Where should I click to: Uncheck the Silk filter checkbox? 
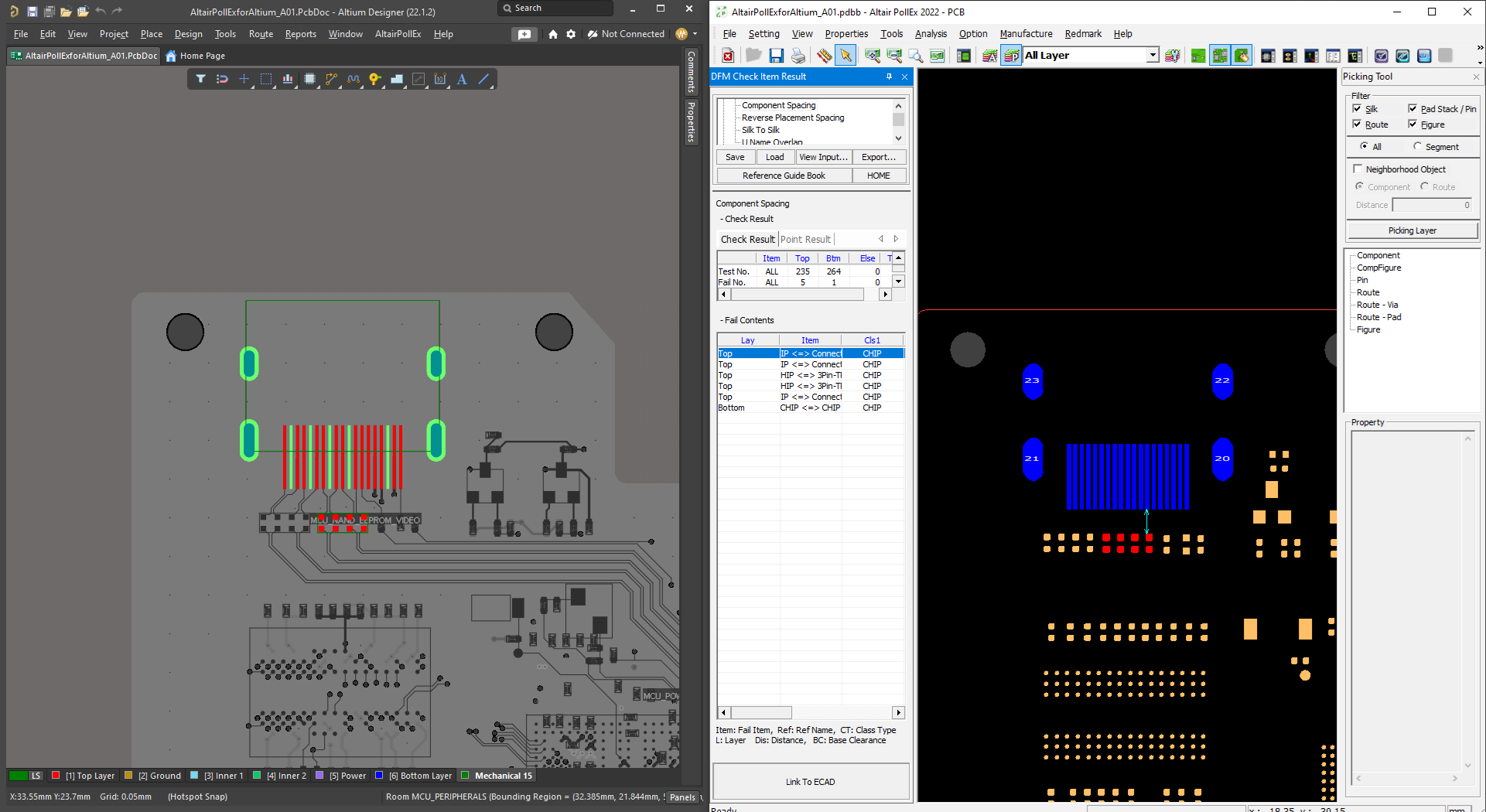(x=1357, y=109)
